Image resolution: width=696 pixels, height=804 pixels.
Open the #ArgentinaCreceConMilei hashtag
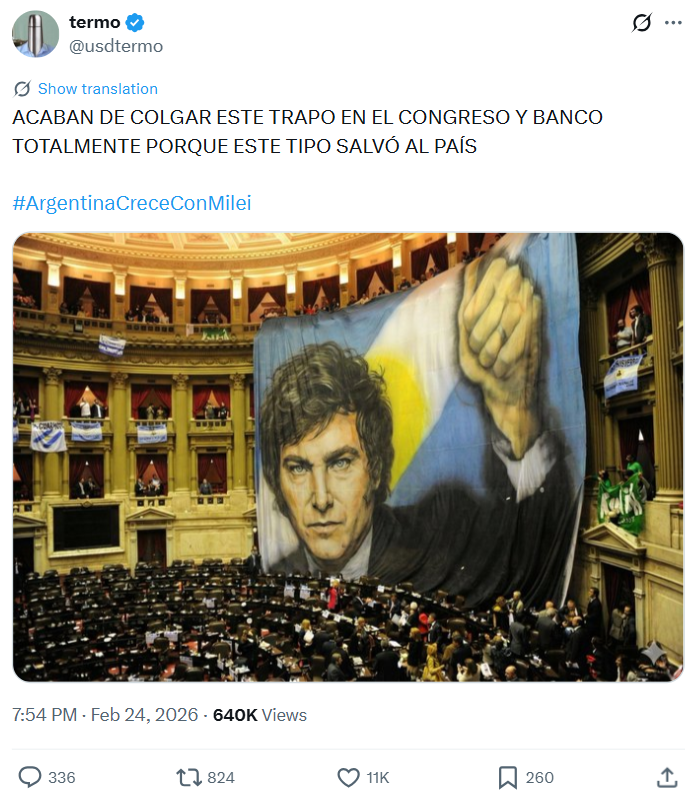pyautogui.click(x=132, y=203)
